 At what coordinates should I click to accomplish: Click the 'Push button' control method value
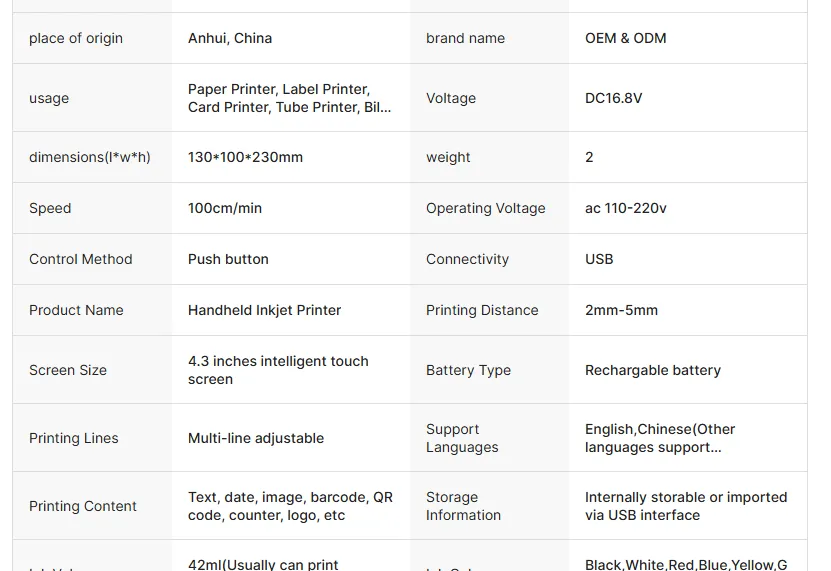click(x=228, y=259)
